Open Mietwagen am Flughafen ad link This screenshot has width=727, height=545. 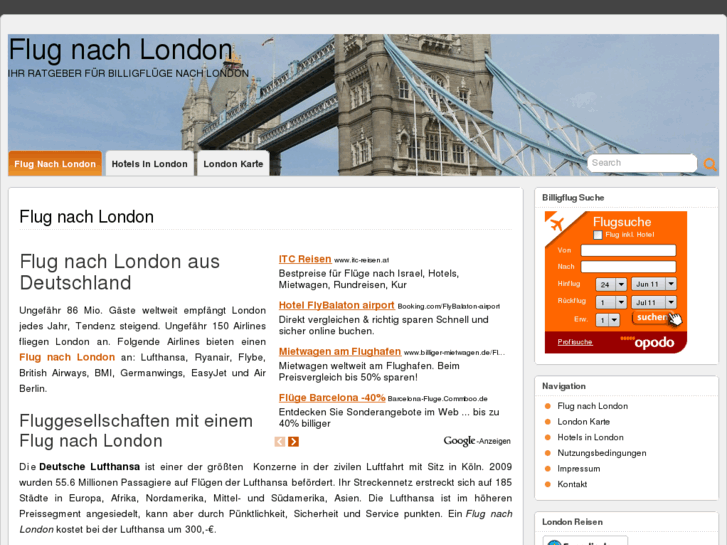click(x=339, y=352)
